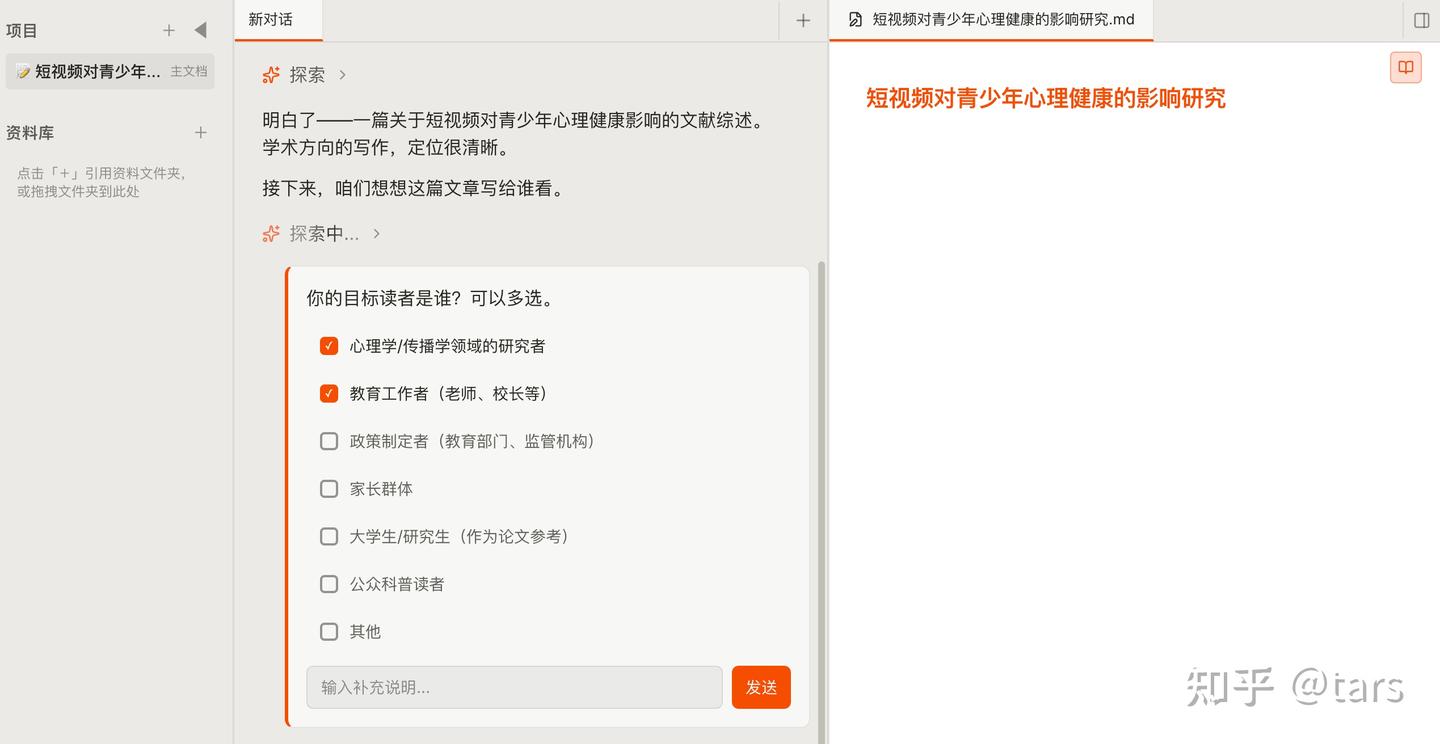The width and height of the screenshot is (1440, 744).
Task: Check the 其他 option to expand custom input
Action: [328, 631]
